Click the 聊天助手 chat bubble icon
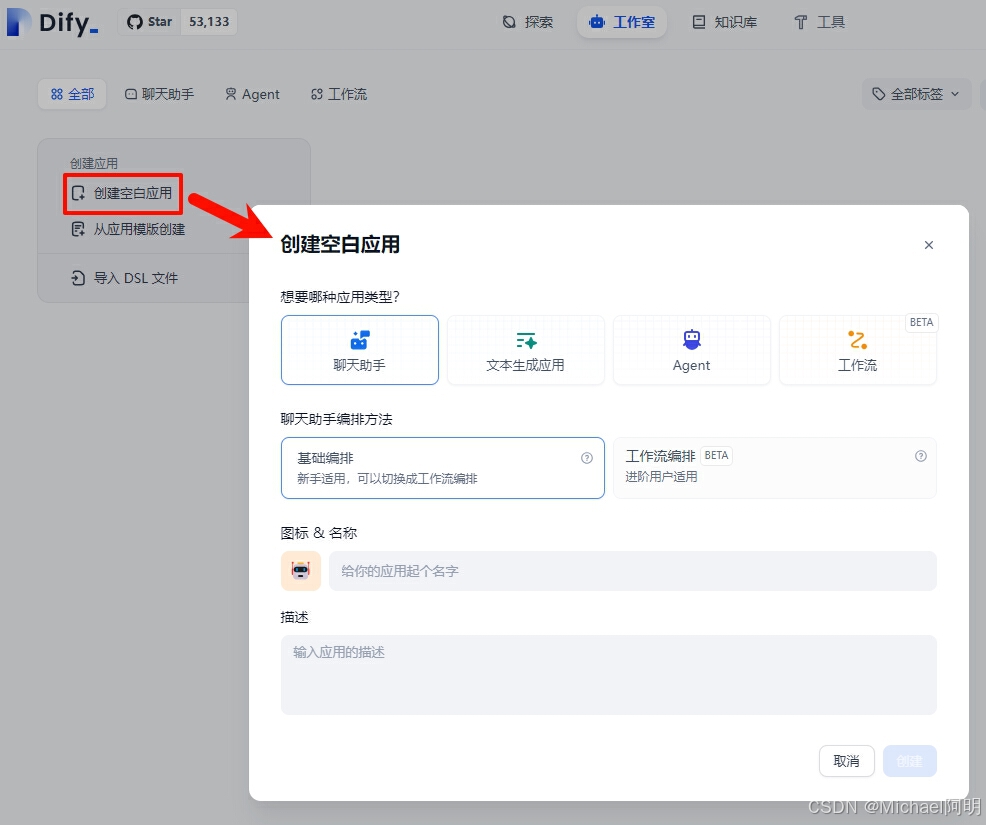 [x=131, y=94]
